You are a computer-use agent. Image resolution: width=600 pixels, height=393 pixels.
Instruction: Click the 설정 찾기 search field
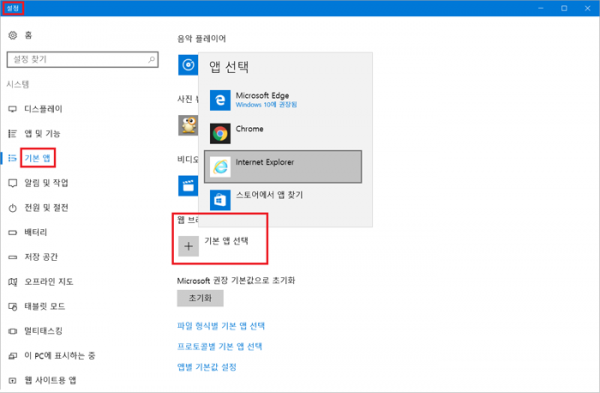(x=83, y=59)
